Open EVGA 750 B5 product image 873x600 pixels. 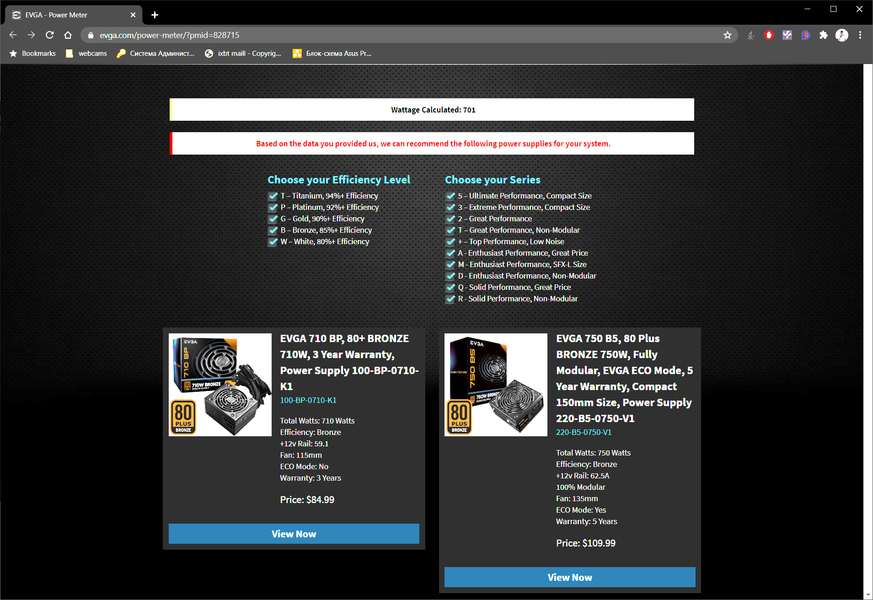click(x=496, y=385)
